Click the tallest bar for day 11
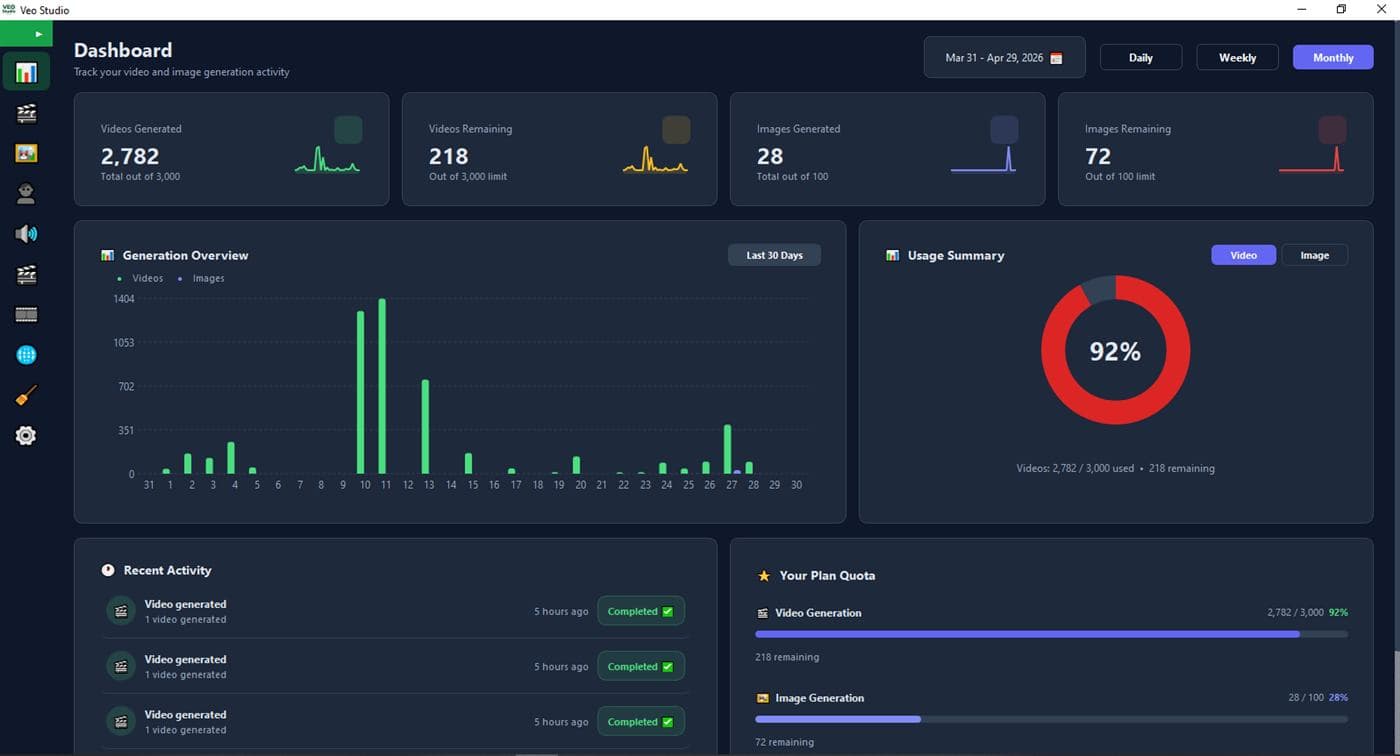 (382, 386)
